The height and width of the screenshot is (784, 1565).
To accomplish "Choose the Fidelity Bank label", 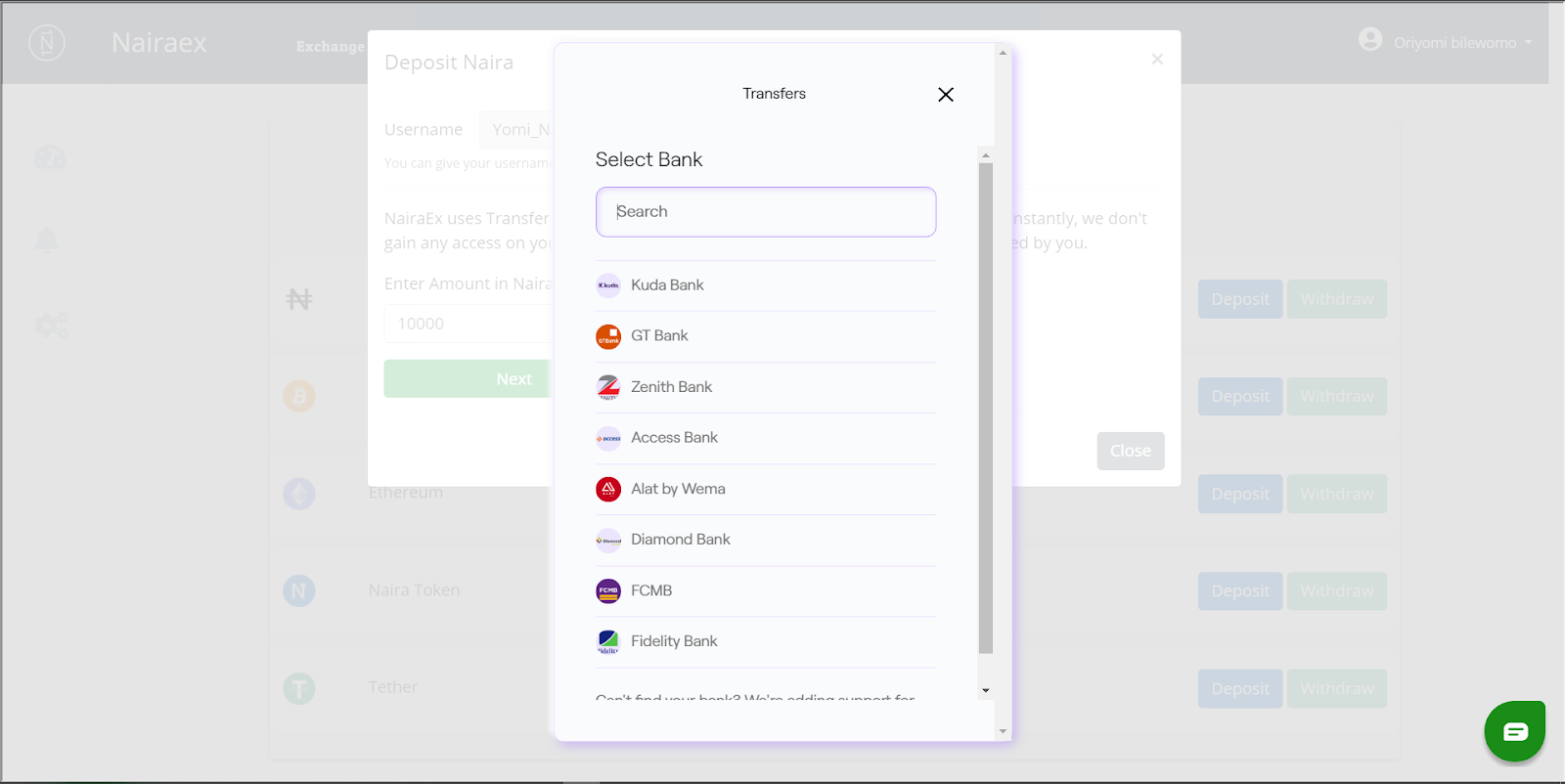I will 674,641.
